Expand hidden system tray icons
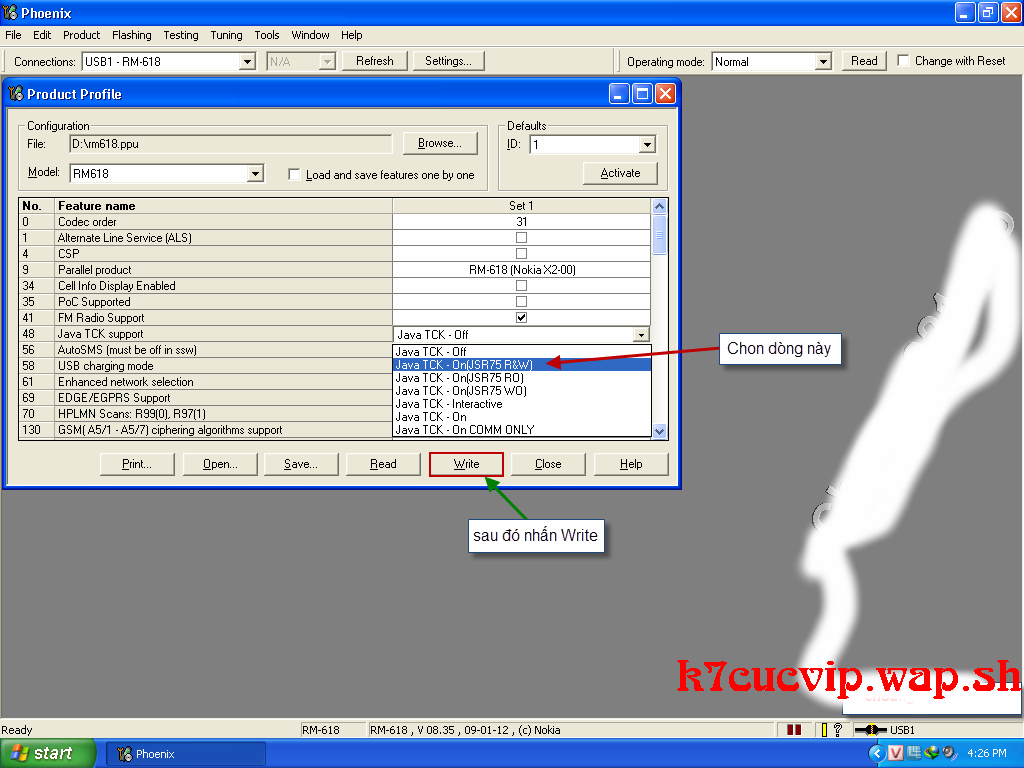1024x768 pixels. coord(877,753)
